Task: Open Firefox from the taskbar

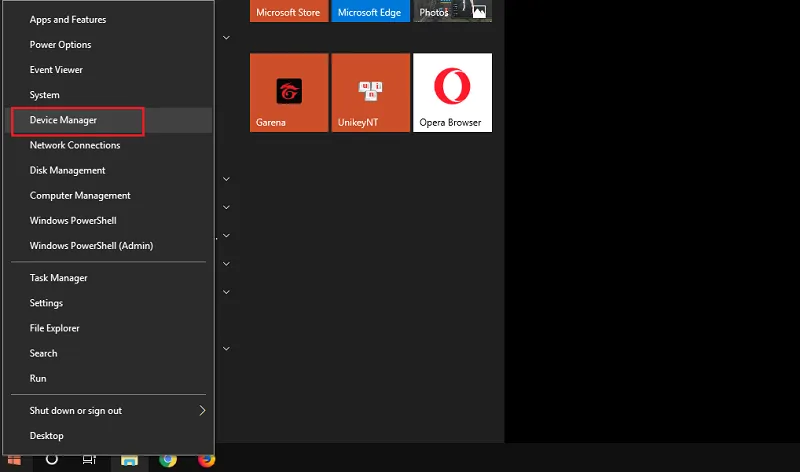Action: tap(207, 460)
